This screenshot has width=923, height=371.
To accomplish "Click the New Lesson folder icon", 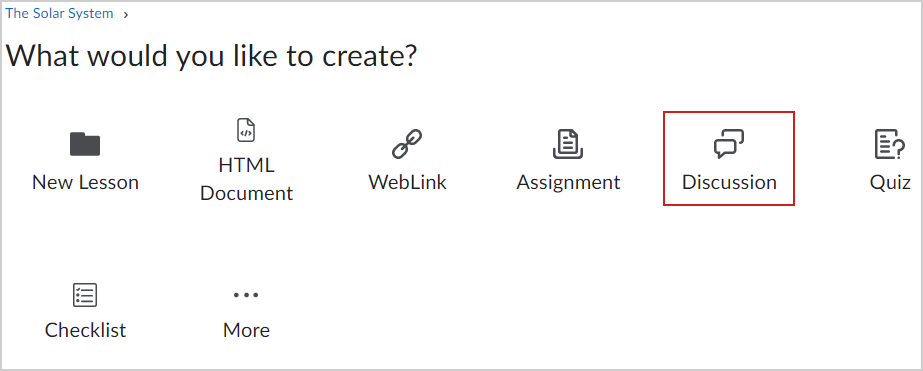I will [x=85, y=144].
